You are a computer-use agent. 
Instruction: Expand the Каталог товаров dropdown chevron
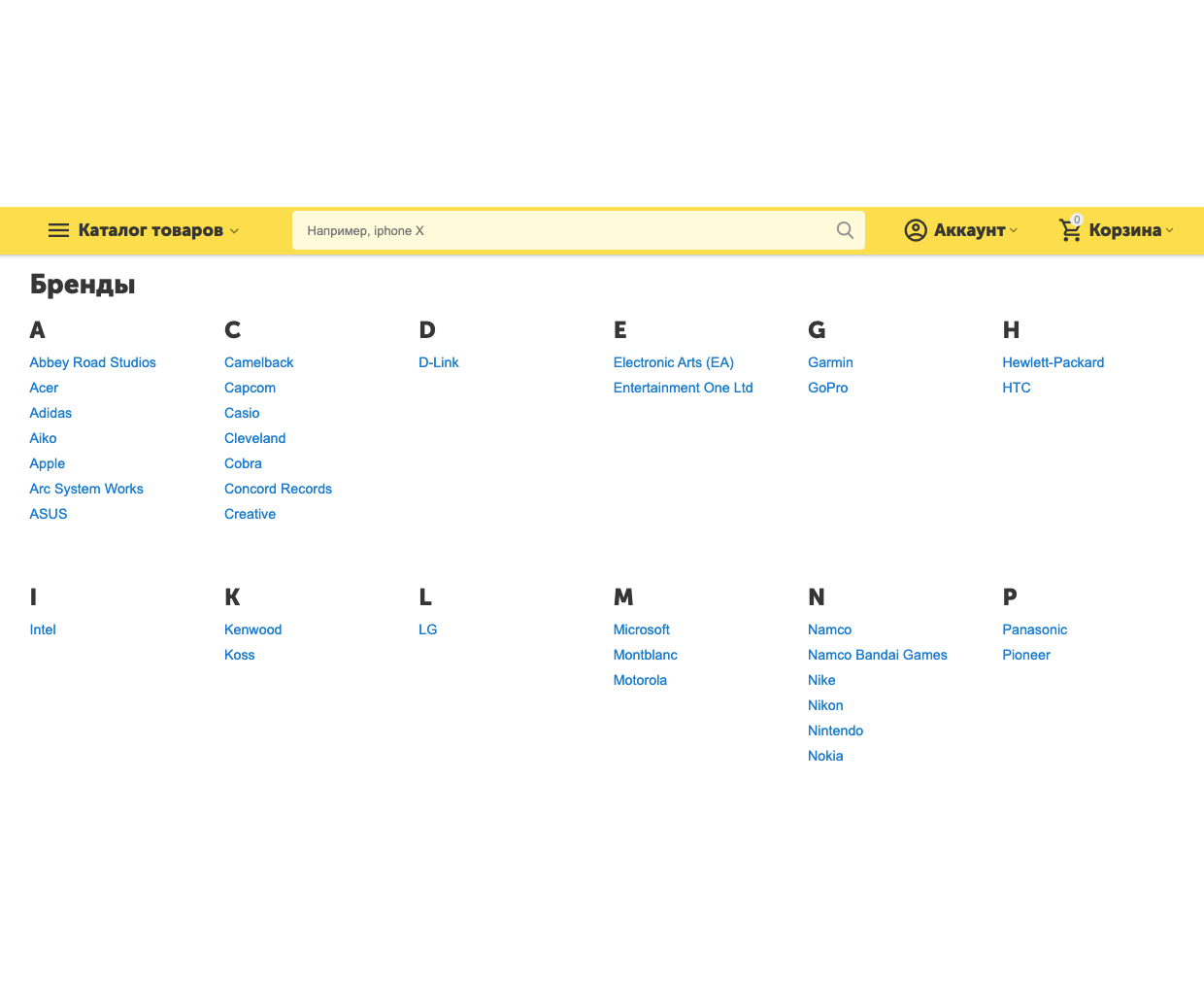point(234,231)
